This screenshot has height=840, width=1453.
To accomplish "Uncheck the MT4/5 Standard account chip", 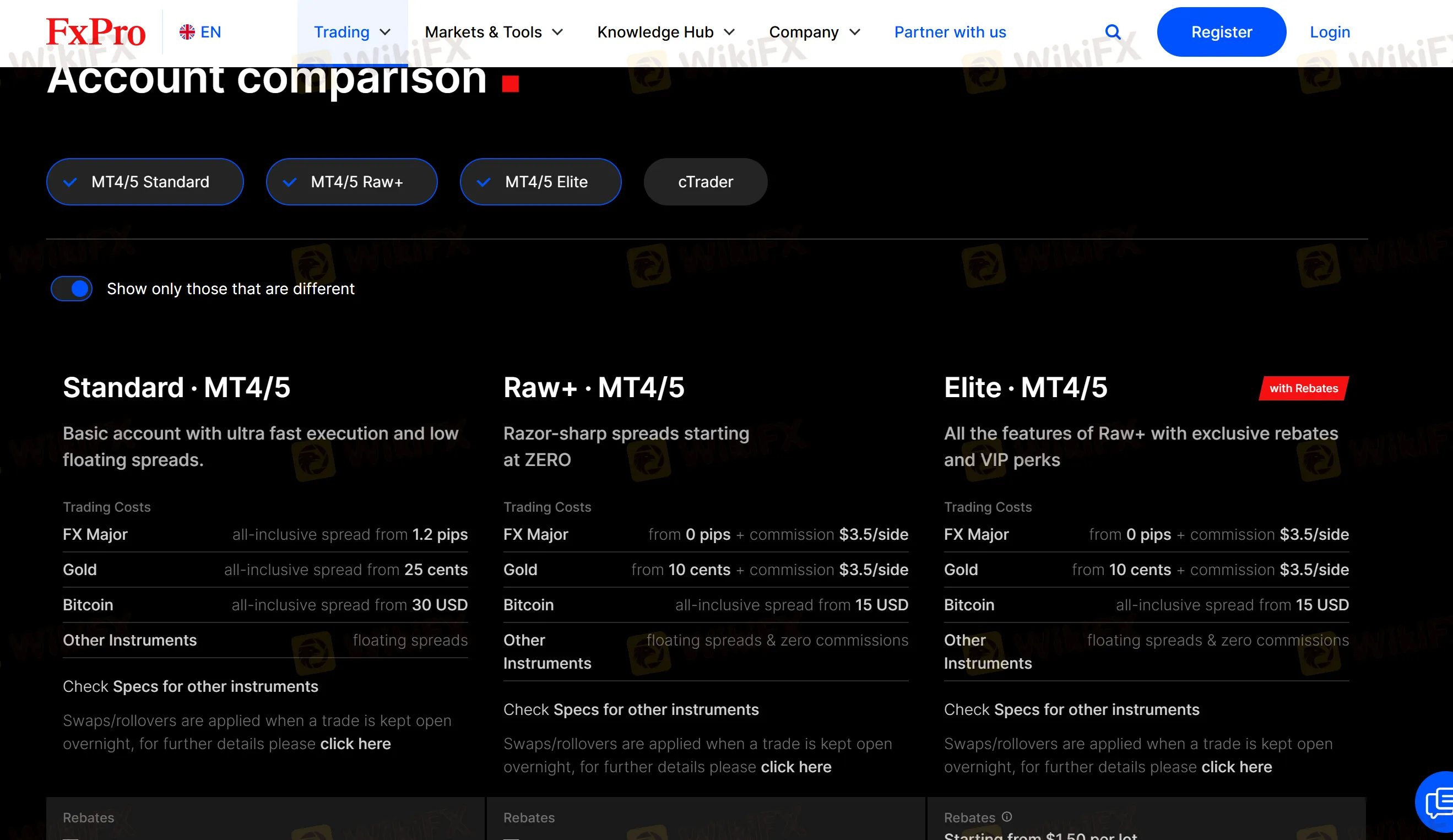I will coord(145,182).
